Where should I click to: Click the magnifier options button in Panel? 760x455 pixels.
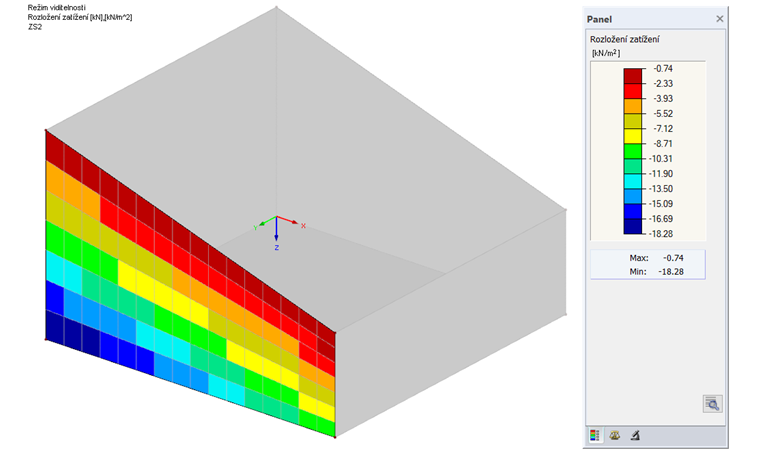(712, 404)
